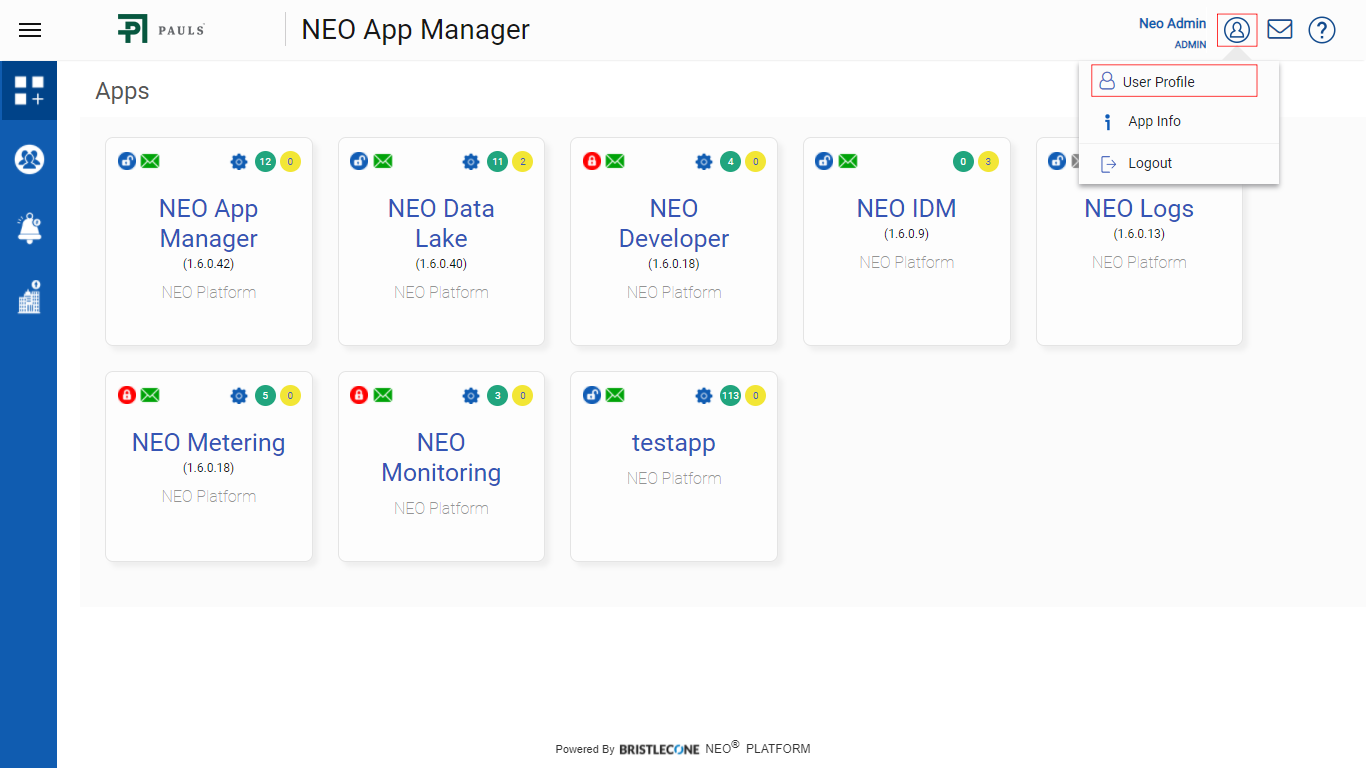Click green mail icon on NEO App Manager card

(x=150, y=161)
